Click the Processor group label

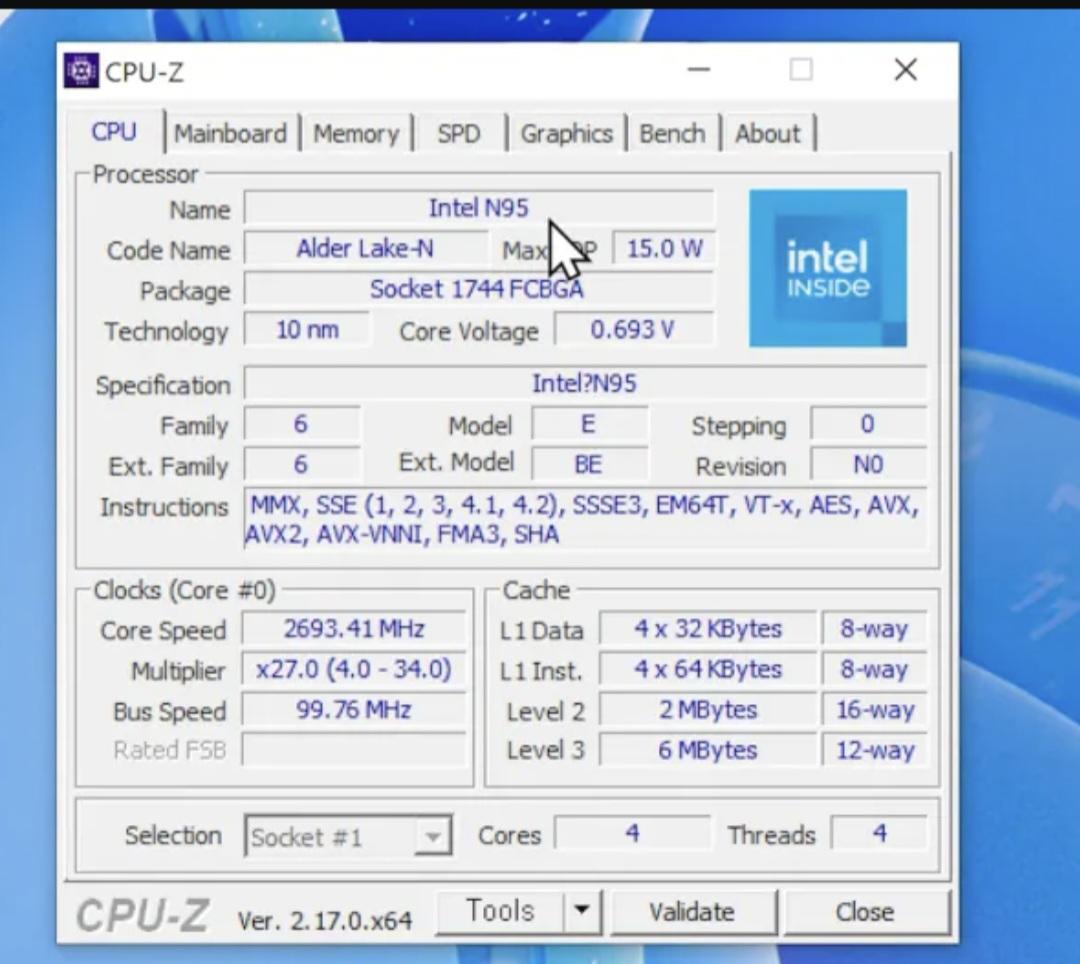[145, 174]
